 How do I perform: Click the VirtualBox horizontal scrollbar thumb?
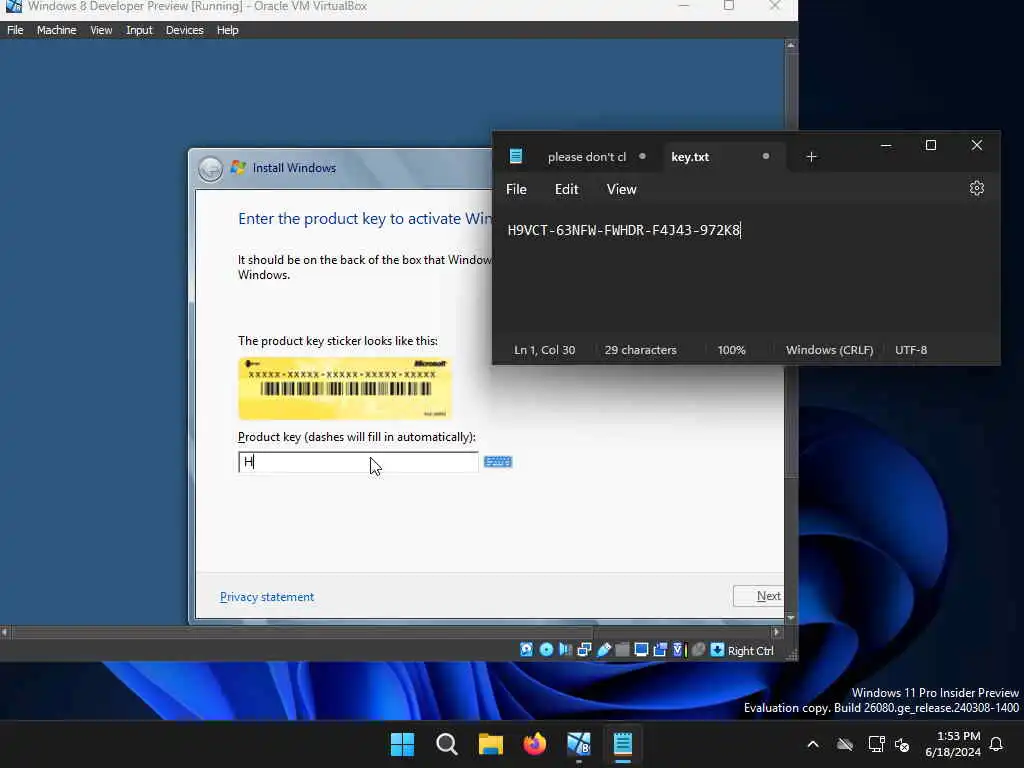303,632
